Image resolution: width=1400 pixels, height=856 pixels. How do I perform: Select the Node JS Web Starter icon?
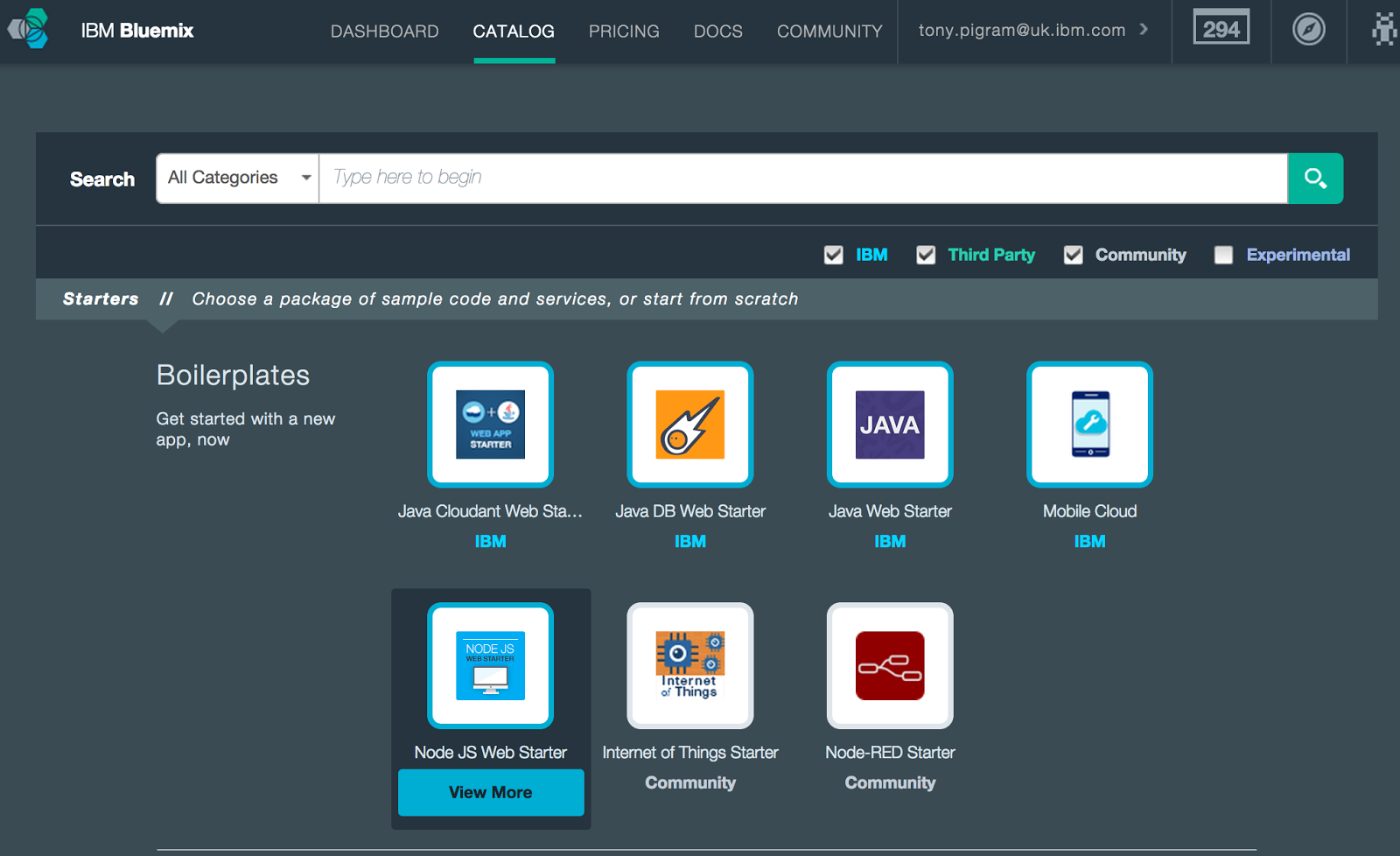pyautogui.click(x=490, y=665)
